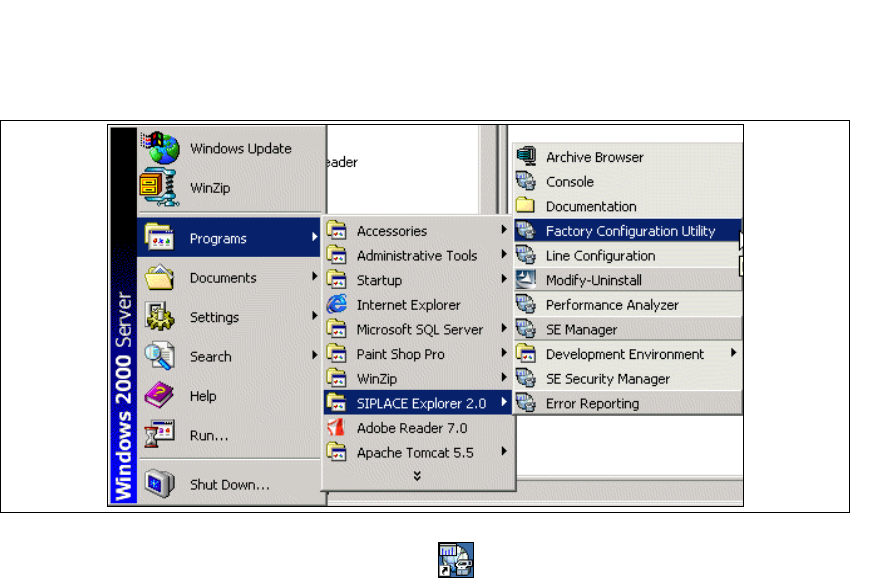Viewport: 896px width, 581px height.
Task: Click the Help book icon
Action: coord(159,395)
